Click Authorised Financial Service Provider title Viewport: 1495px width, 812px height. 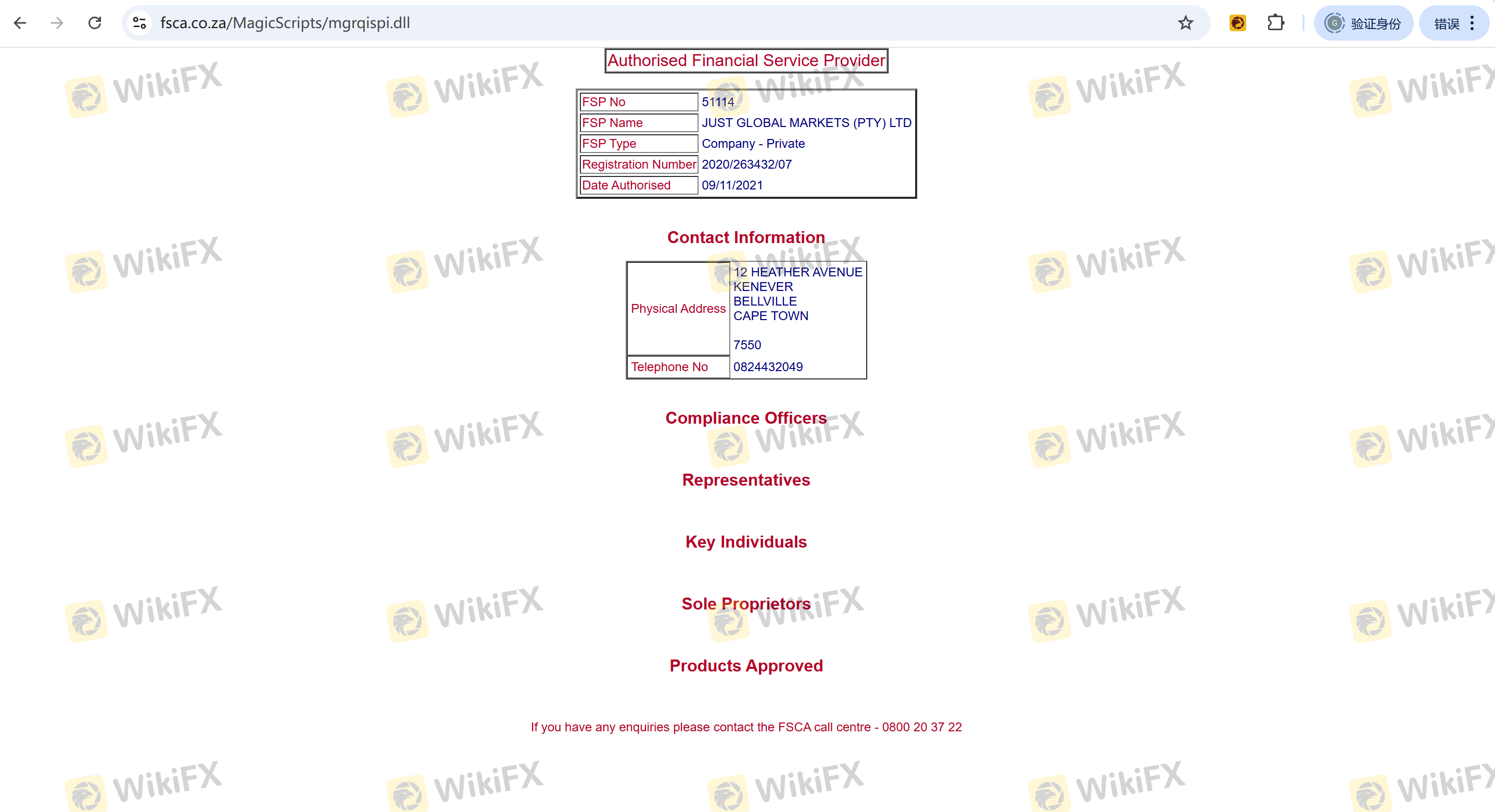[x=746, y=60]
